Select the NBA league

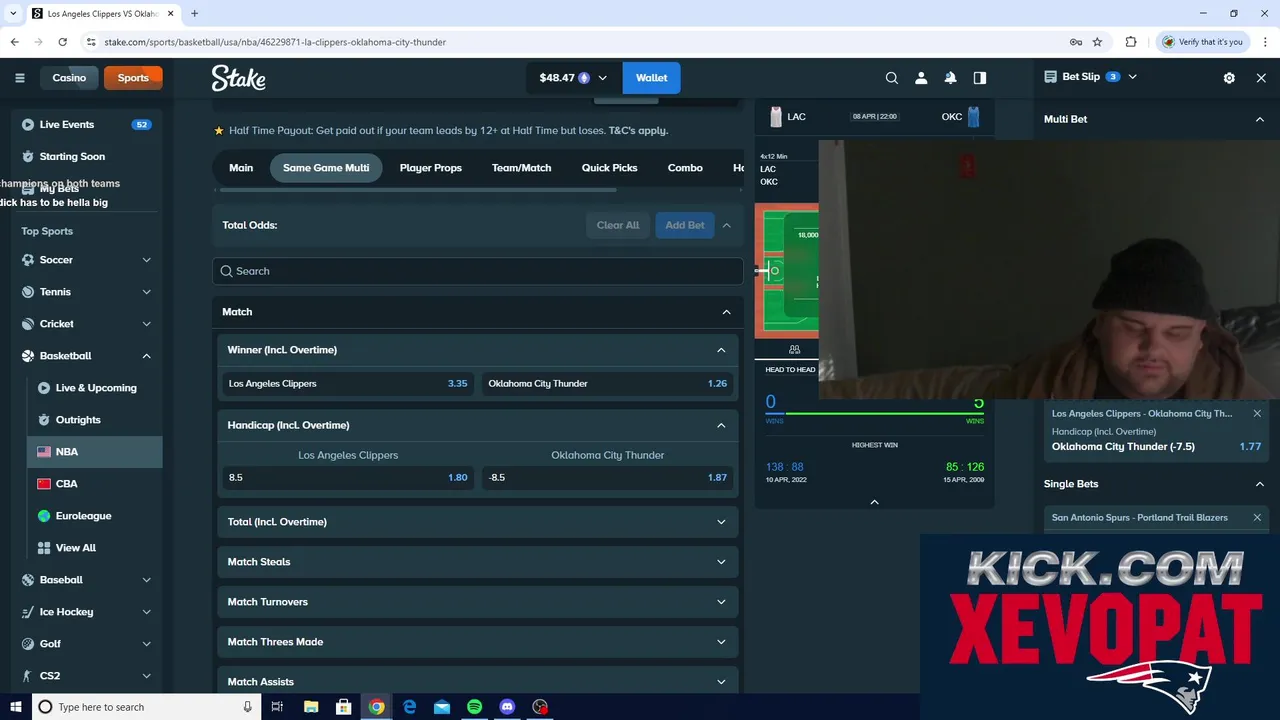[x=95, y=452]
